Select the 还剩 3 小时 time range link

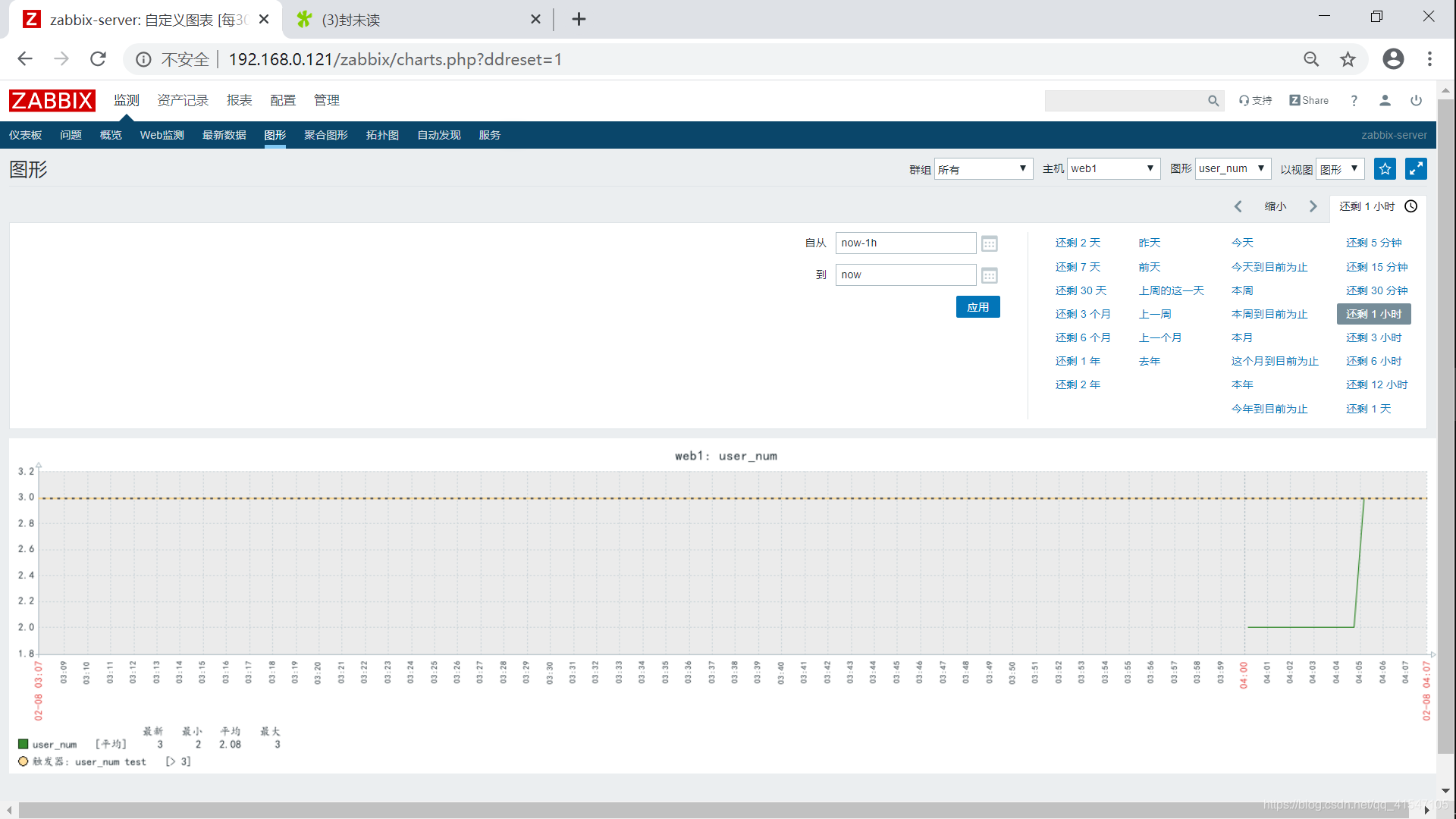(x=1373, y=337)
